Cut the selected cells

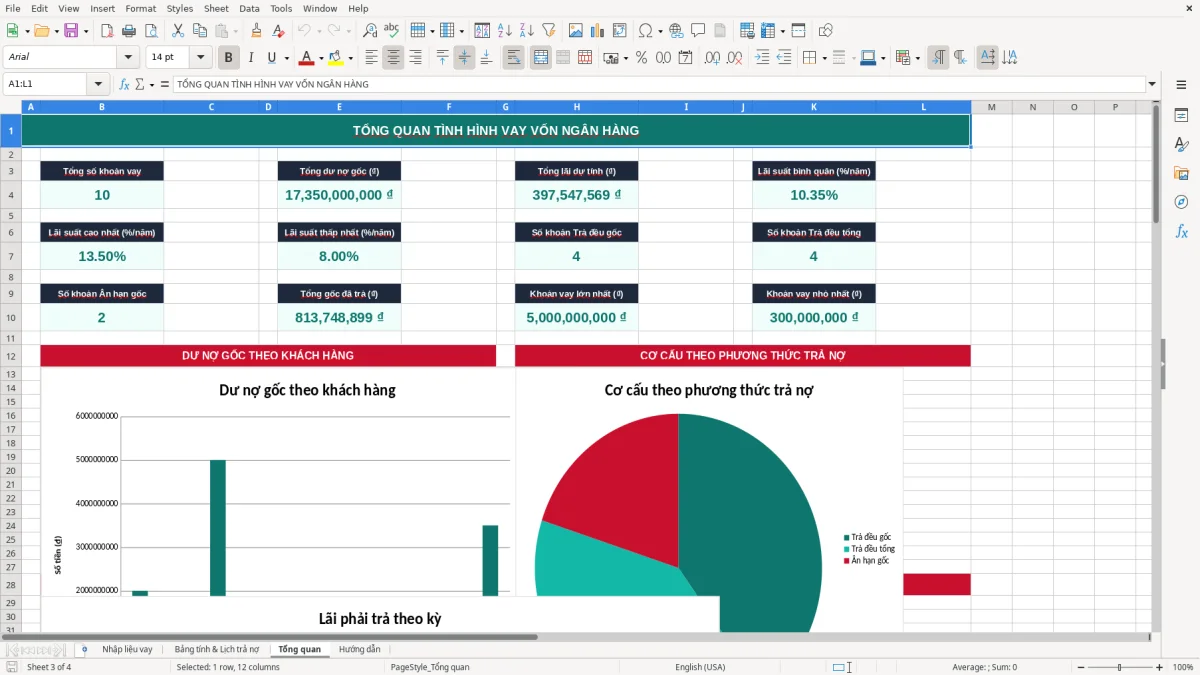coord(177,31)
